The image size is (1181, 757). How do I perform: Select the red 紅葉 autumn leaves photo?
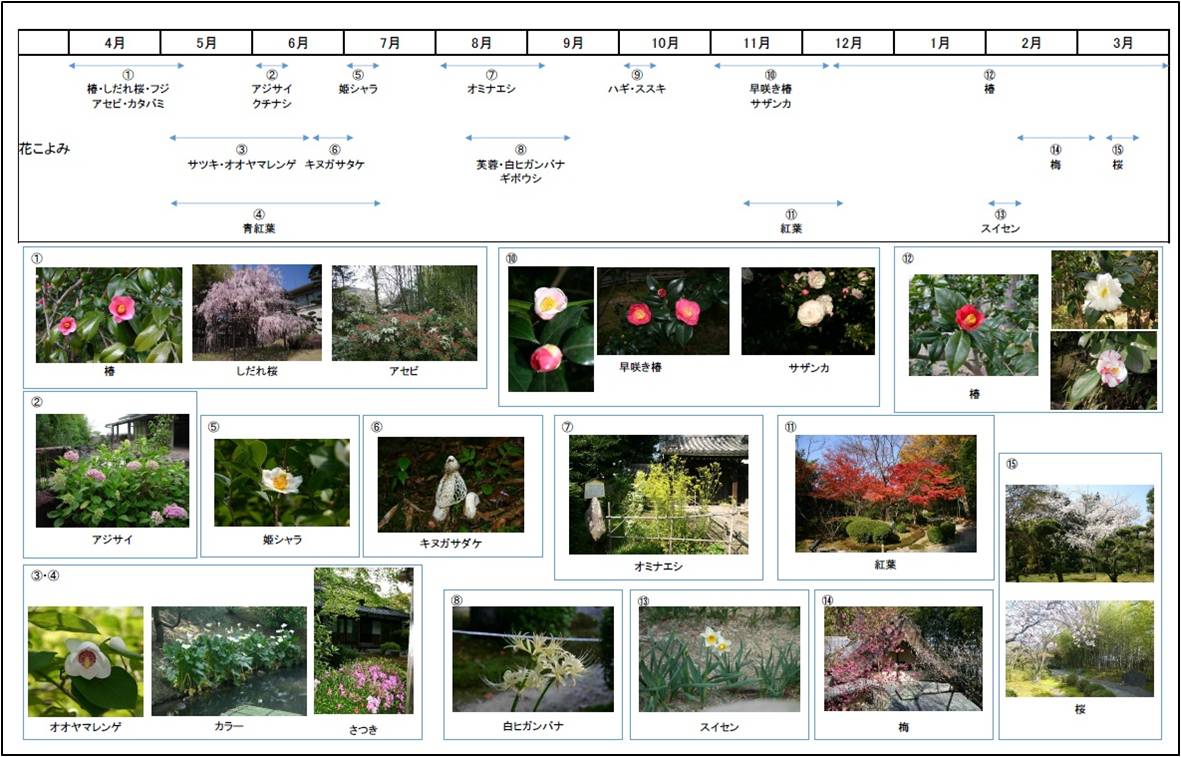886,493
